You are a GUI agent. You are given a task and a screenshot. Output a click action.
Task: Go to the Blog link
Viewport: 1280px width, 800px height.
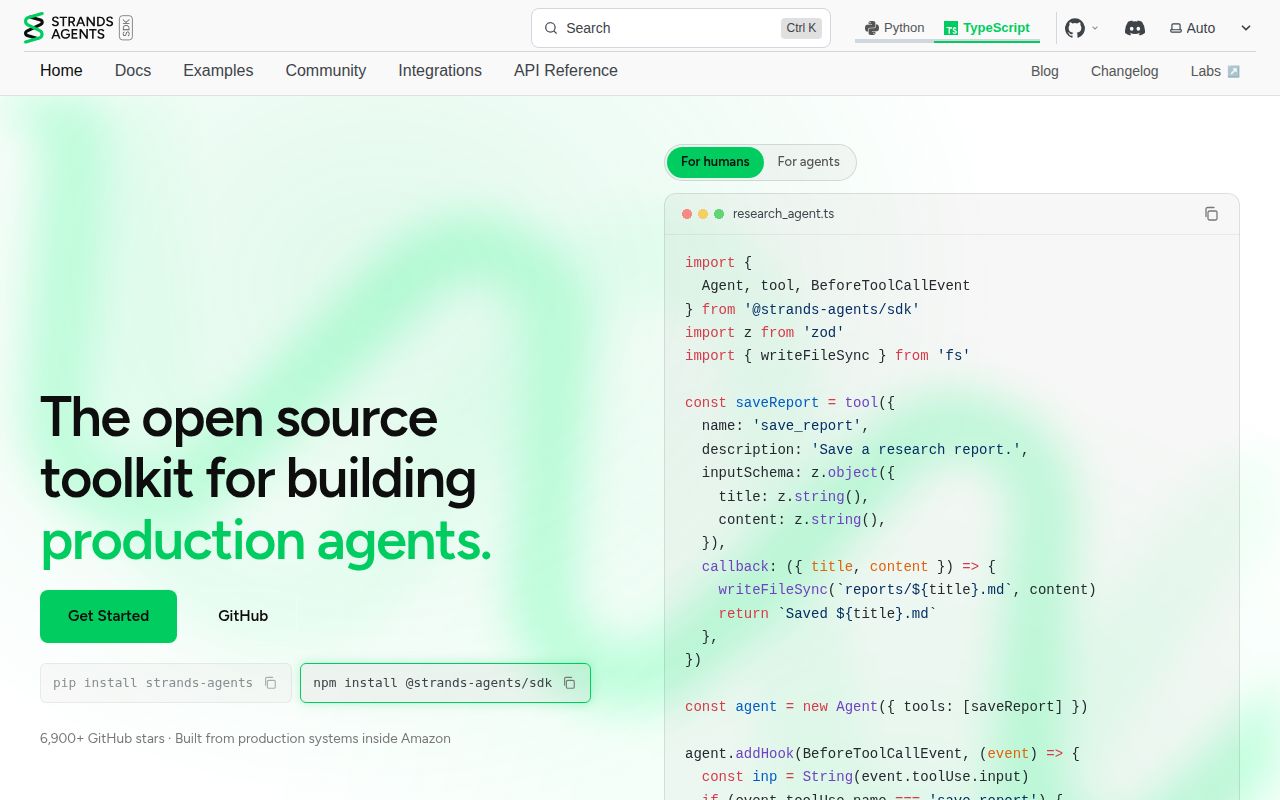pyautogui.click(x=1045, y=71)
